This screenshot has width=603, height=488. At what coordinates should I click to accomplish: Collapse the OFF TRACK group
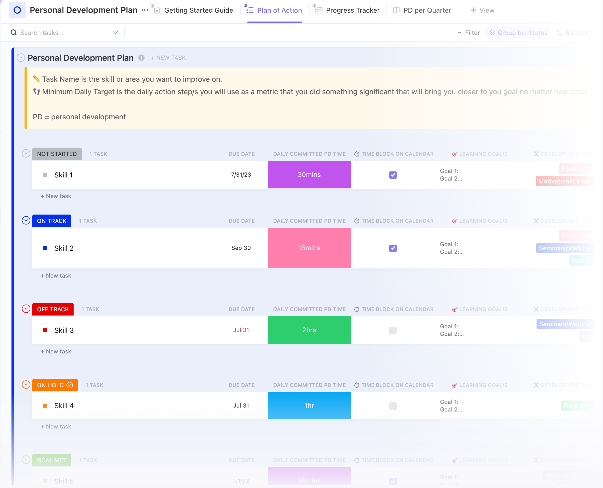[x=26, y=308]
